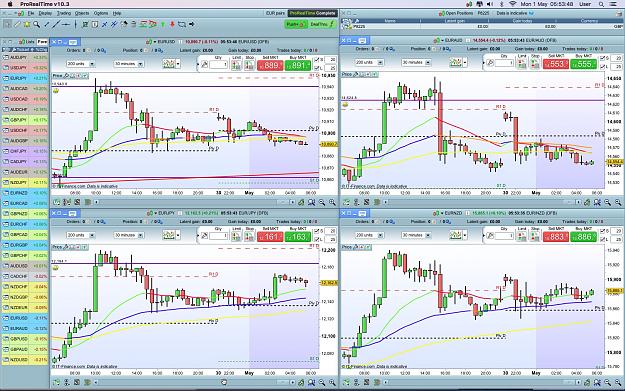Click the Limit order icon on EURAUD chart

pos(522,64)
